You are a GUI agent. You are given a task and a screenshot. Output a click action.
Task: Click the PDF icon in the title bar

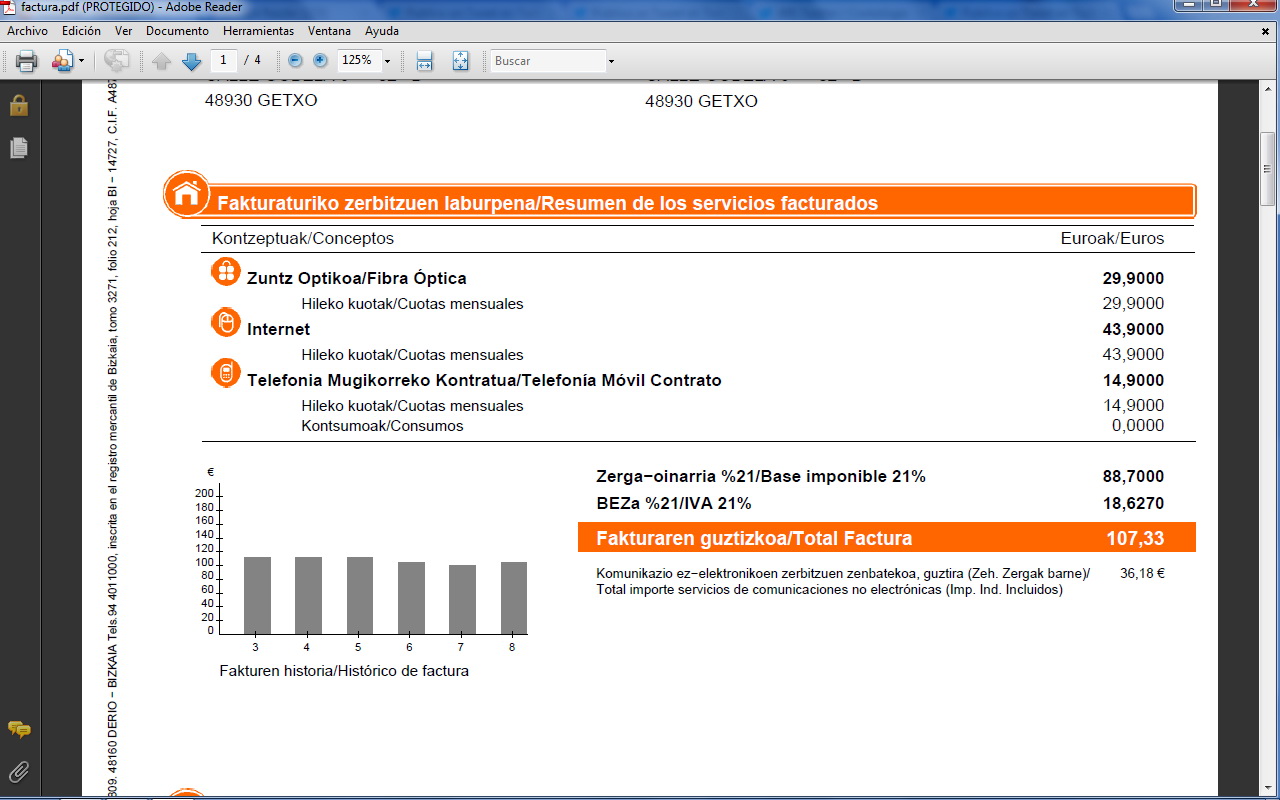pos(10,7)
